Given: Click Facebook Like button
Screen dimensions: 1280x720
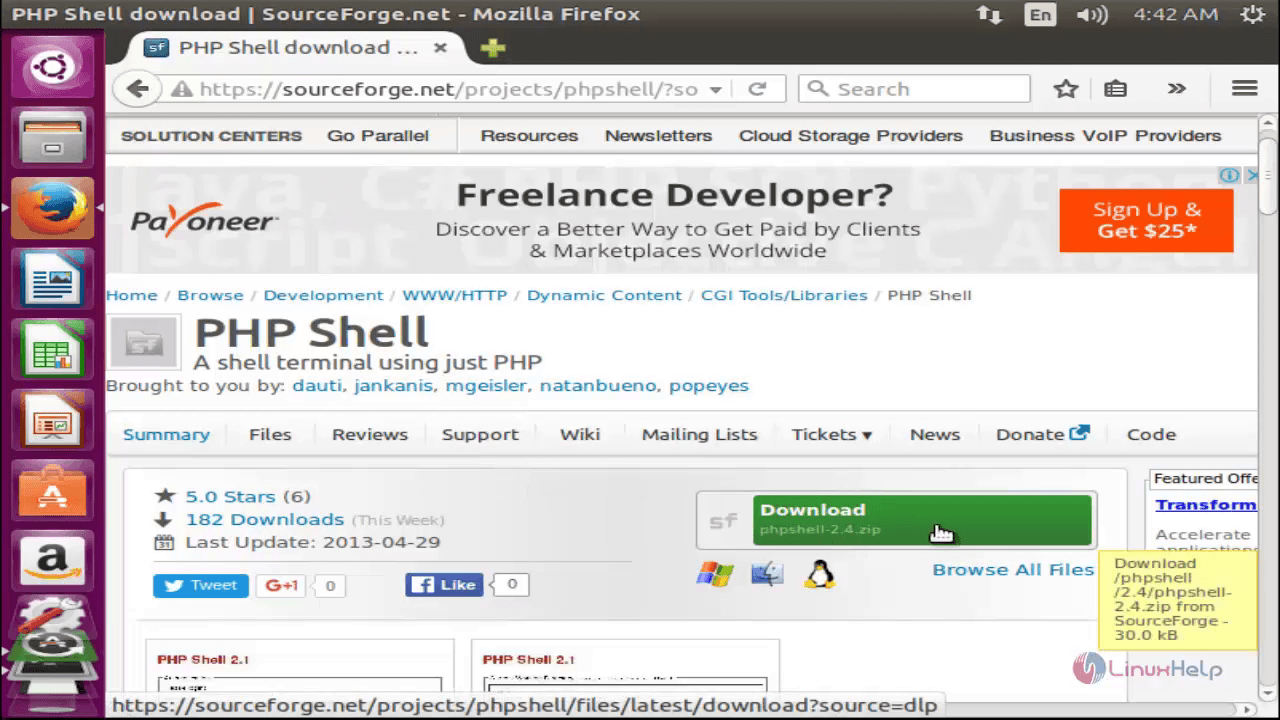Looking at the screenshot, I should point(445,585).
